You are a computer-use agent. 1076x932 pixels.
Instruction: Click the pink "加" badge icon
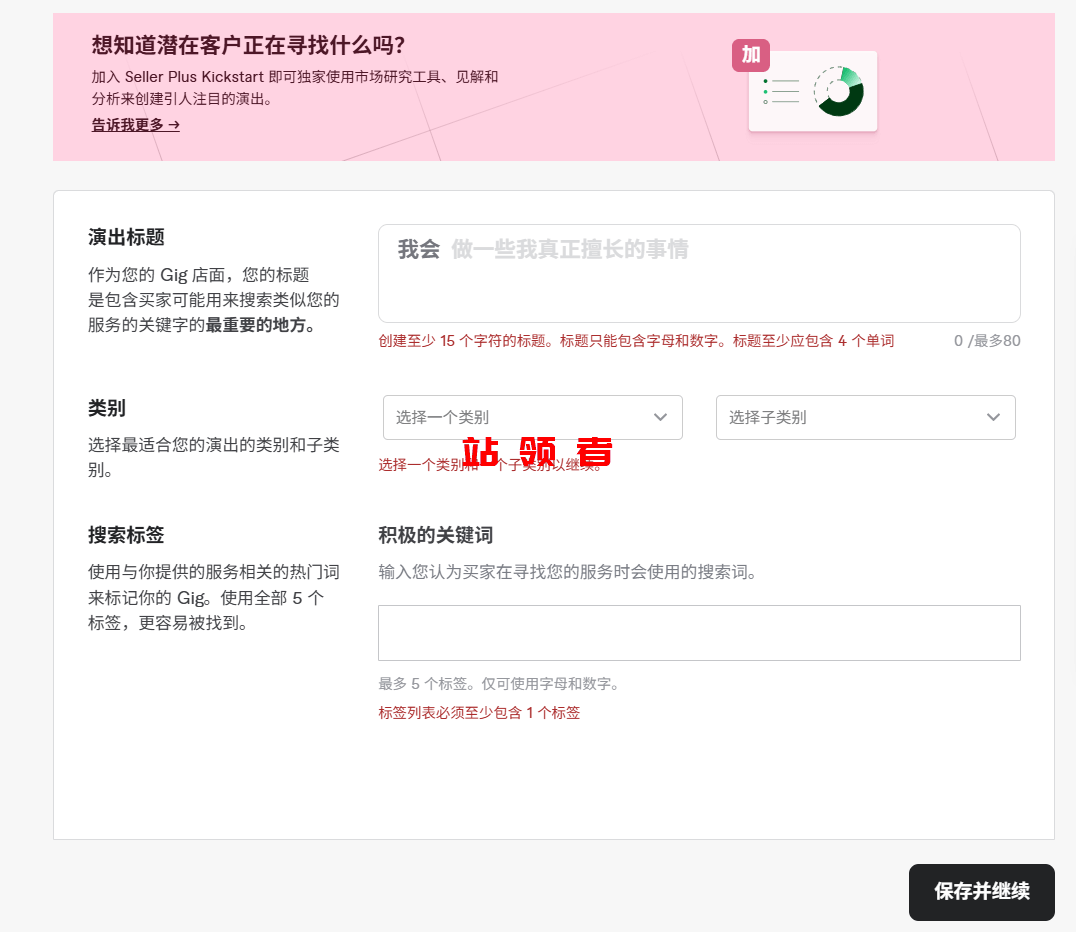coord(751,55)
